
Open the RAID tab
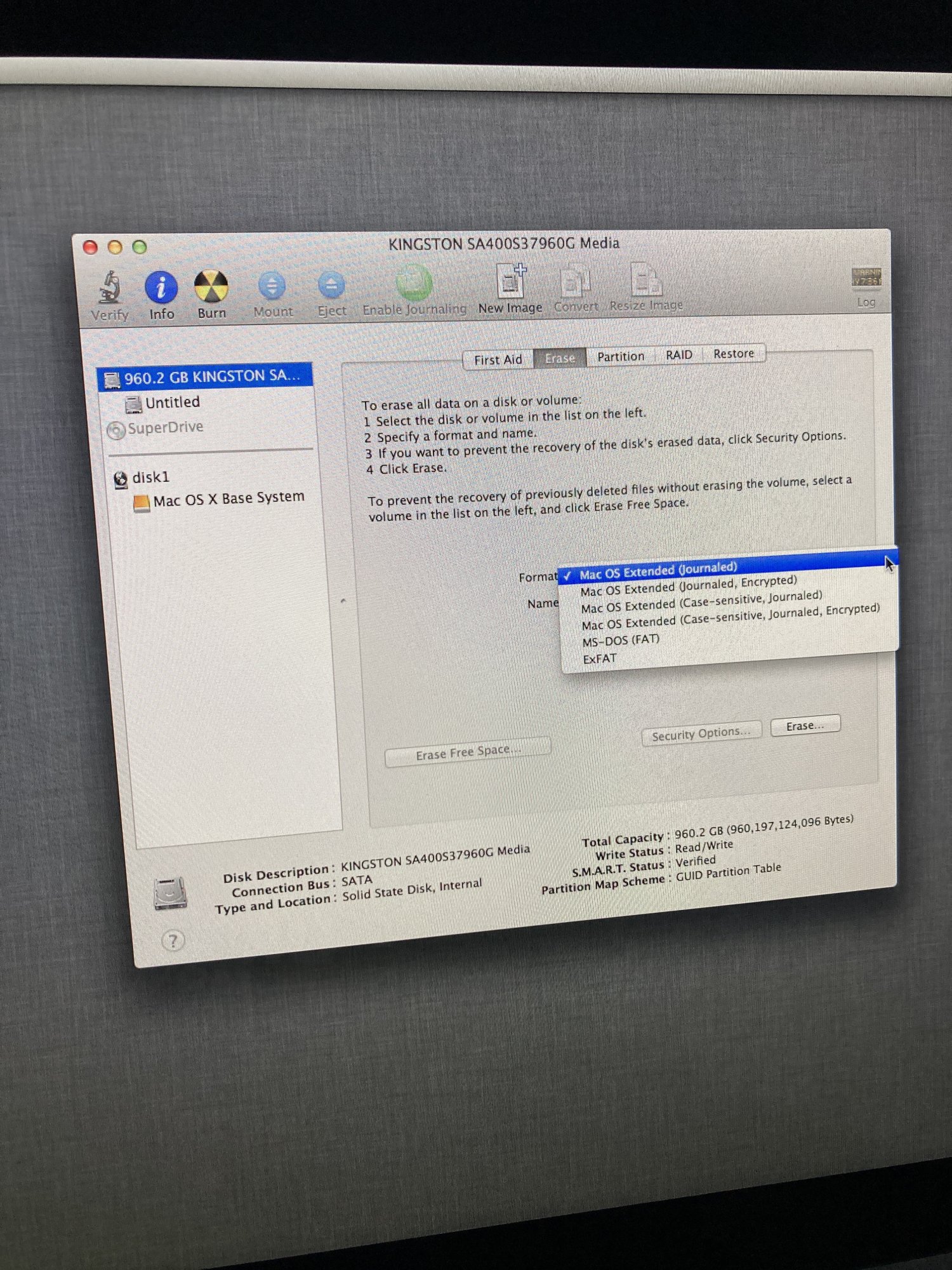click(678, 354)
